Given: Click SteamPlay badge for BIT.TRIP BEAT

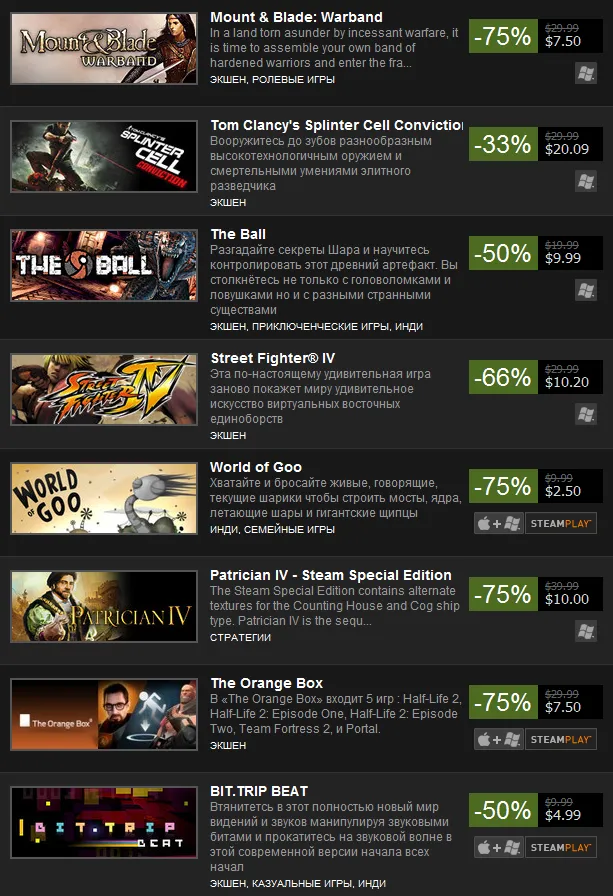Looking at the screenshot, I should (x=561, y=847).
